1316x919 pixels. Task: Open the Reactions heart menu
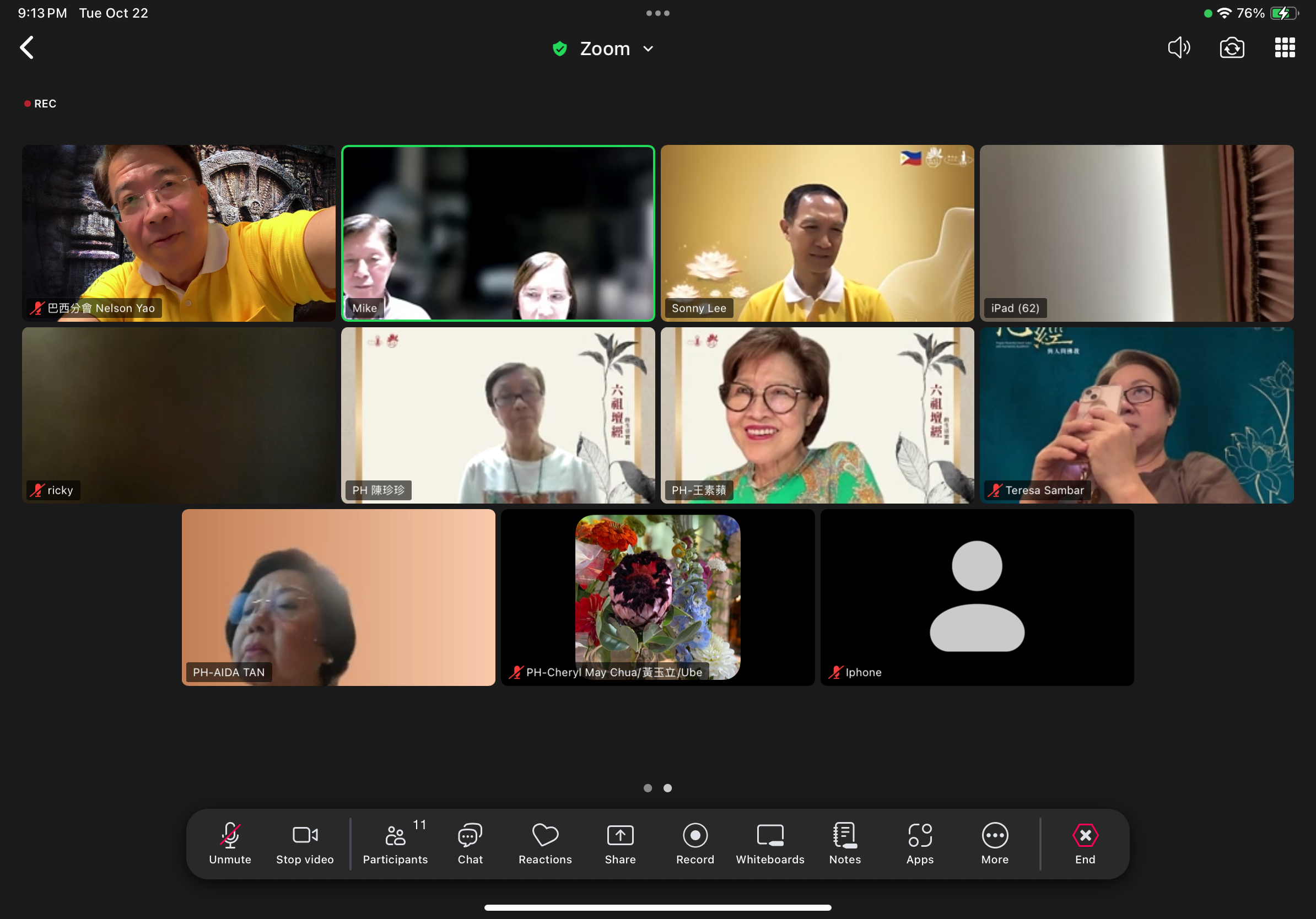544,843
